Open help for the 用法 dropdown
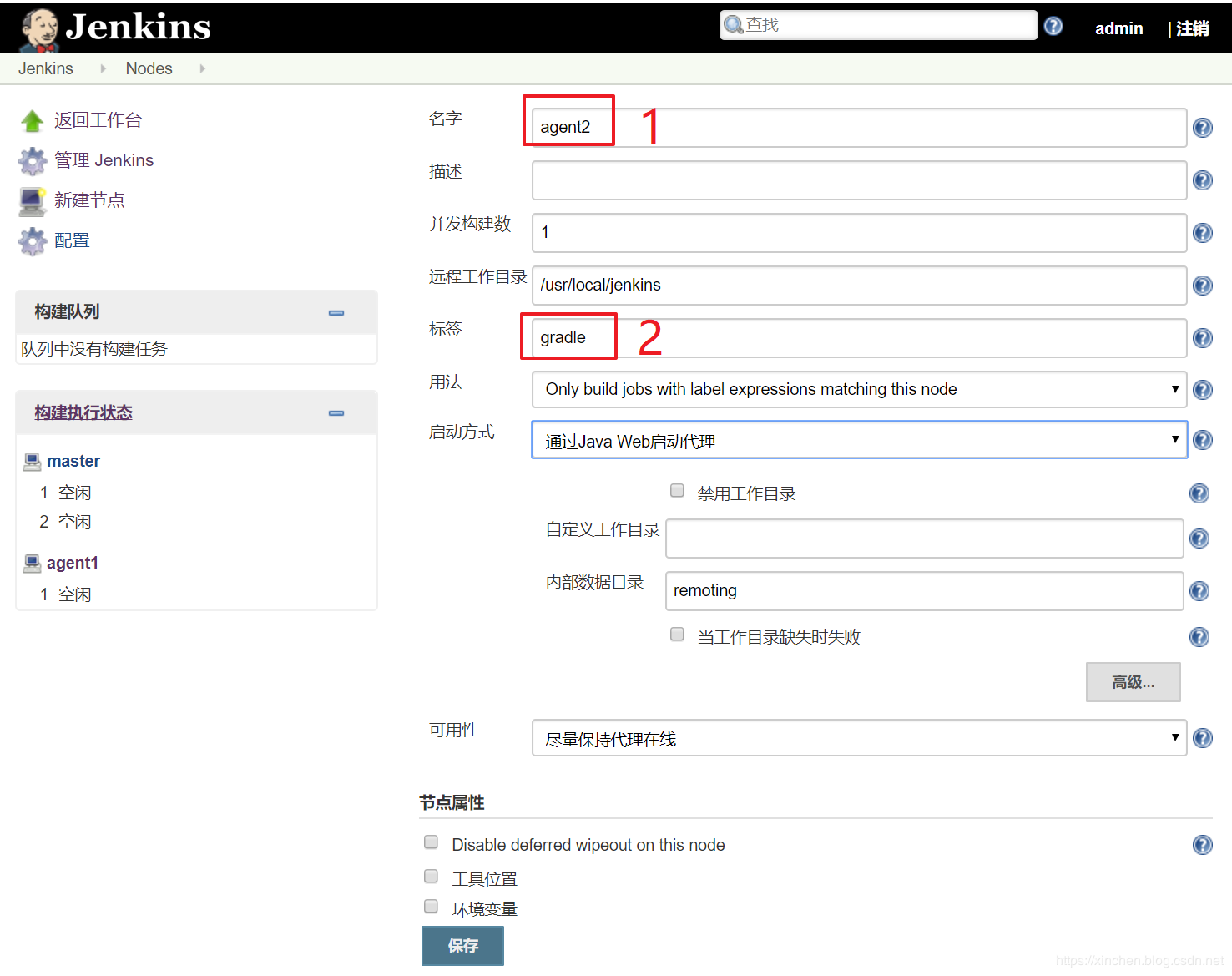The width and height of the screenshot is (1232, 976). [x=1203, y=390]
